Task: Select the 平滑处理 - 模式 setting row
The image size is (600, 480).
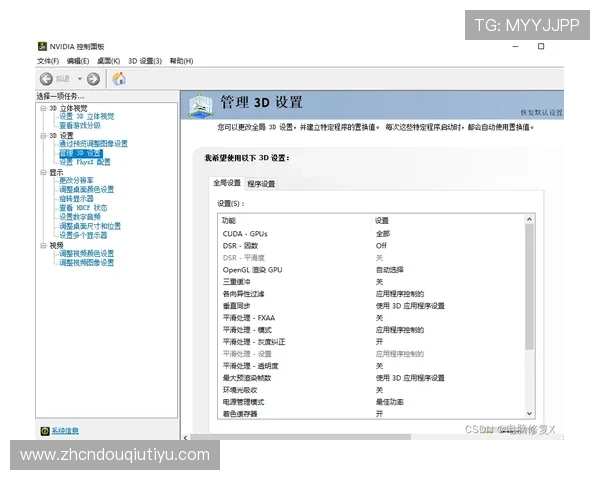Action: [x=371, y=330]
